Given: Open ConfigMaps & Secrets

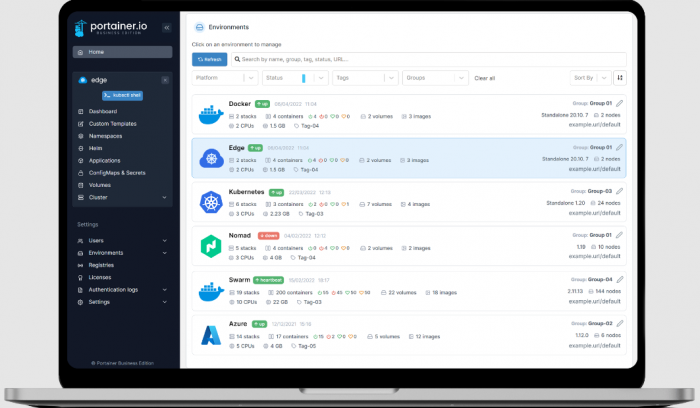Looking at the screenshot, I should [117, 173].
